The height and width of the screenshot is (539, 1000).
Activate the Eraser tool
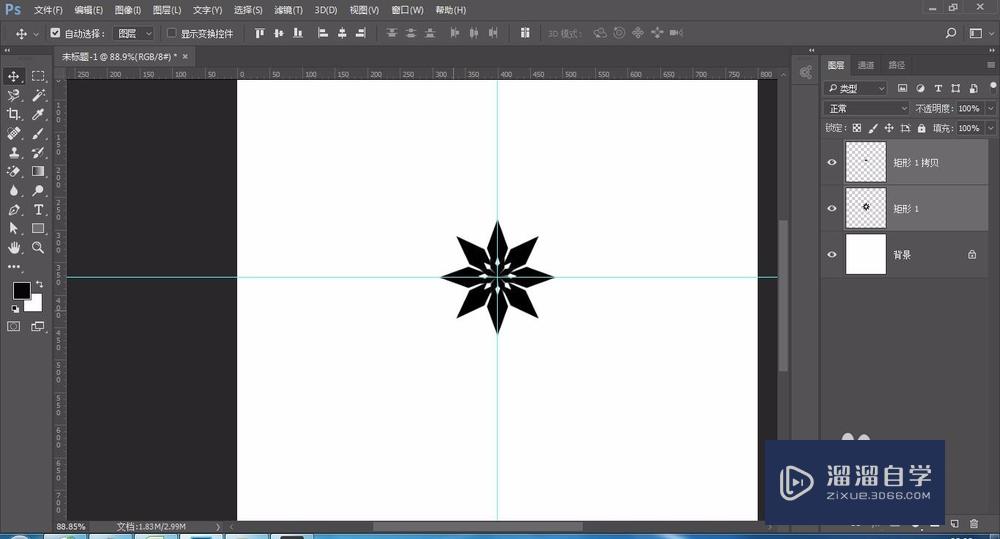(13, 172)
